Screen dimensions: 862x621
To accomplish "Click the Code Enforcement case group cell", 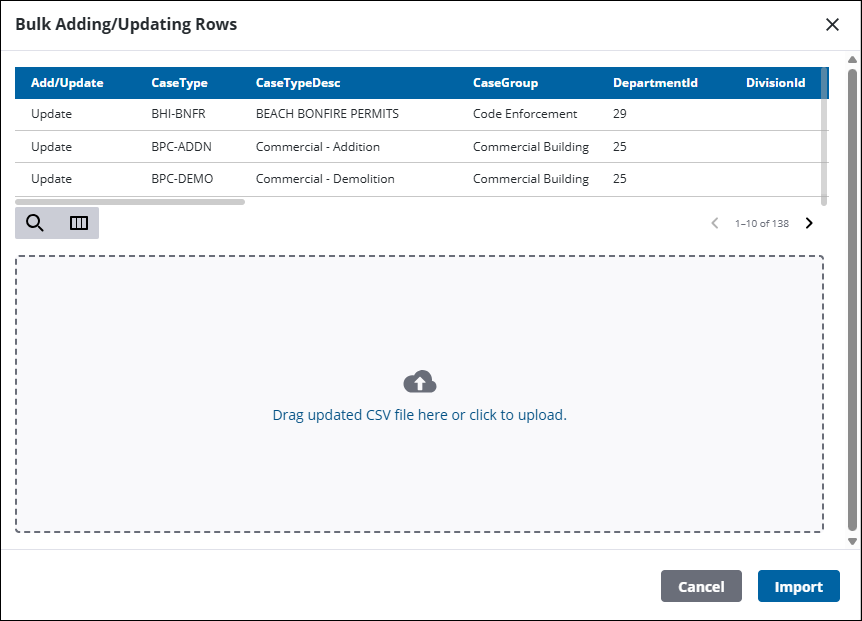I will coord(525,114).
